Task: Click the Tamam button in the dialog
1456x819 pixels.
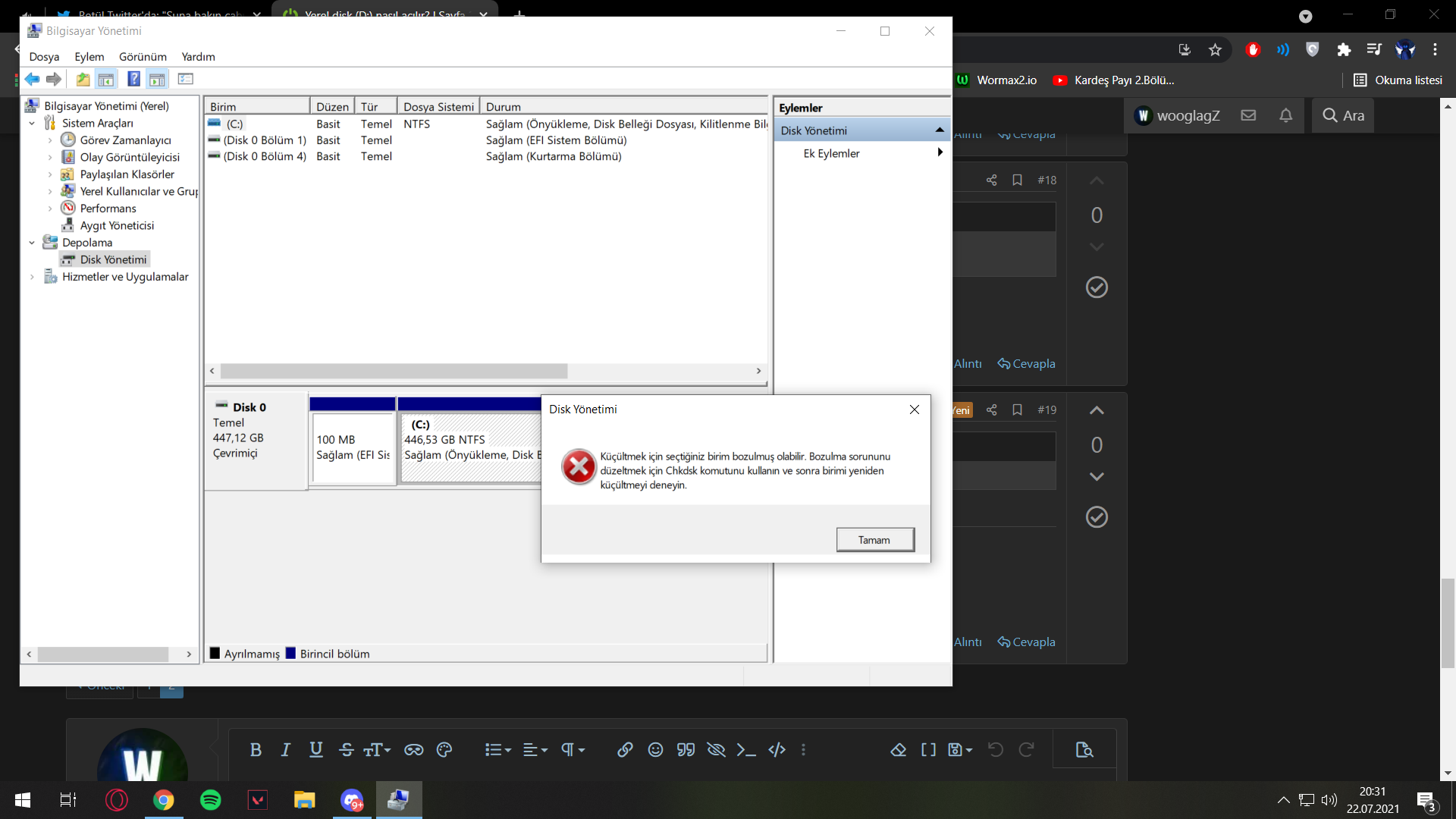Action: (874, 540)
